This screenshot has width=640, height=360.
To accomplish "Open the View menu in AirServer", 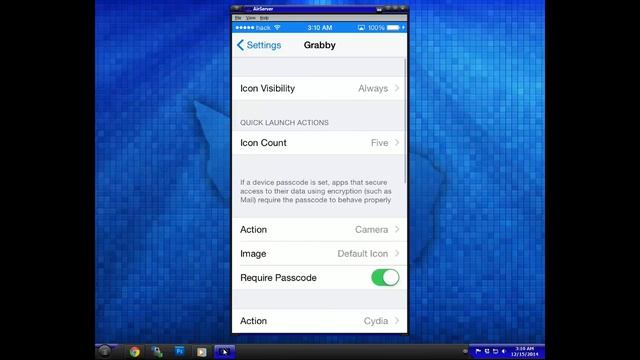I will 251,18.
